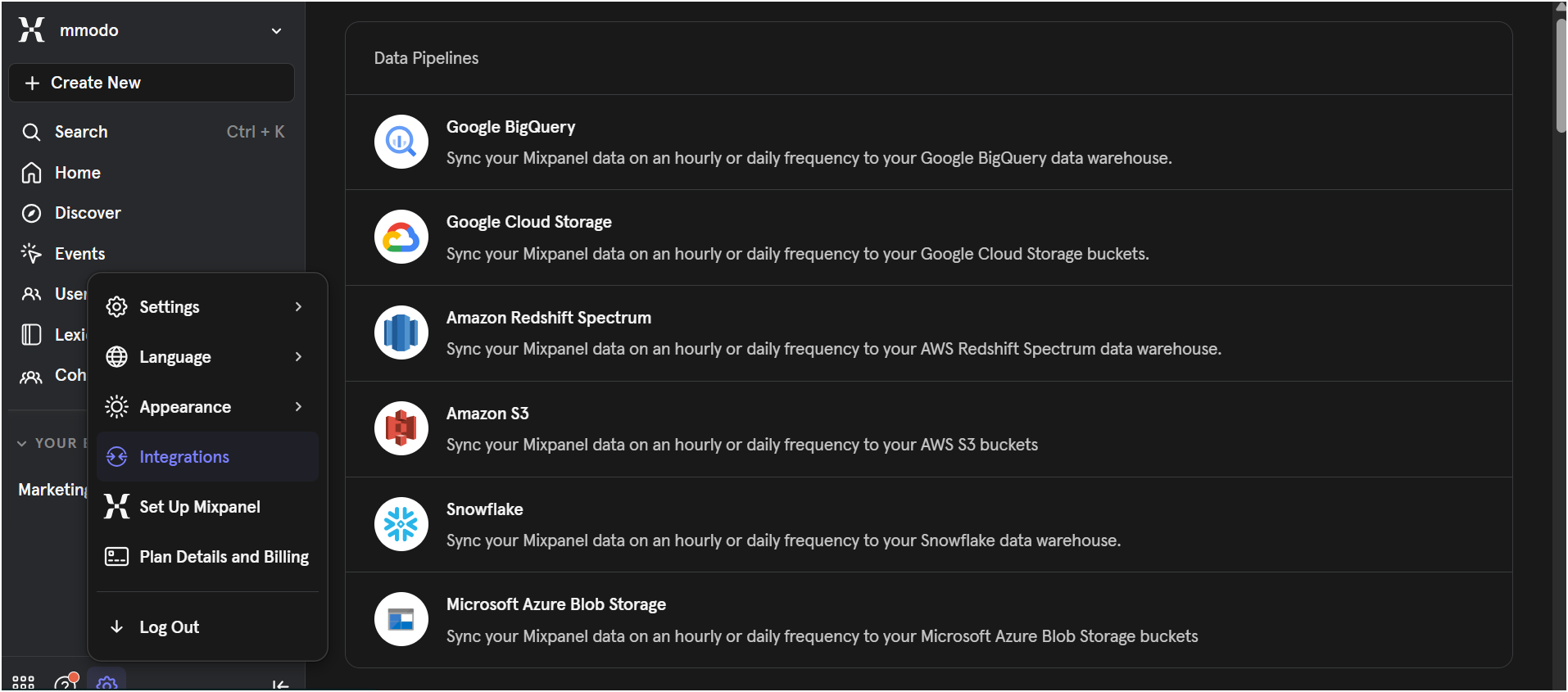The width and height of the screenshot is (1568, 692).
Task: Click the Log Out down-arrow icon
Action: point(117,627)
